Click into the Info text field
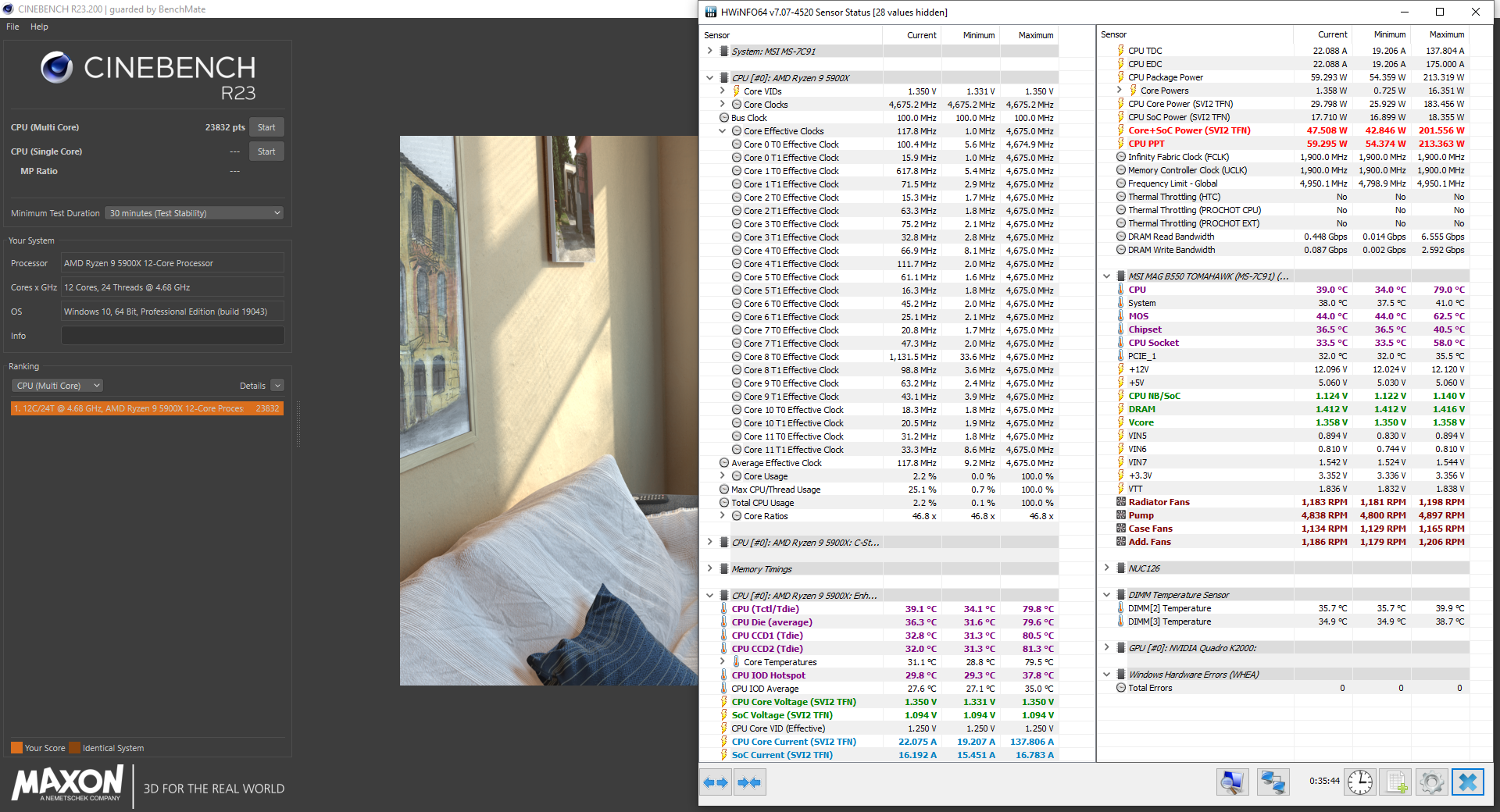The image size is (1500, 812). pos(173,336)
